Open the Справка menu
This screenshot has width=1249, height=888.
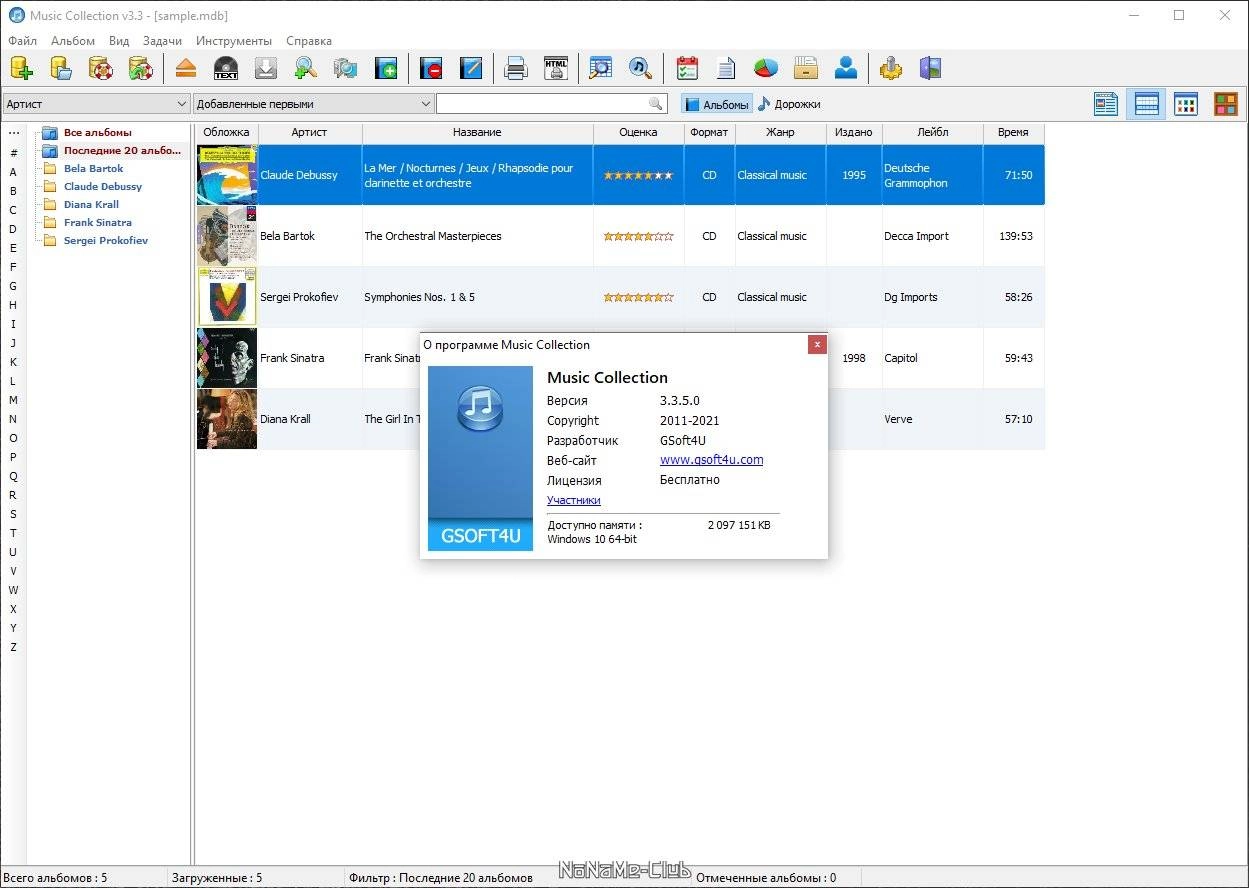[x=309, y=41]
